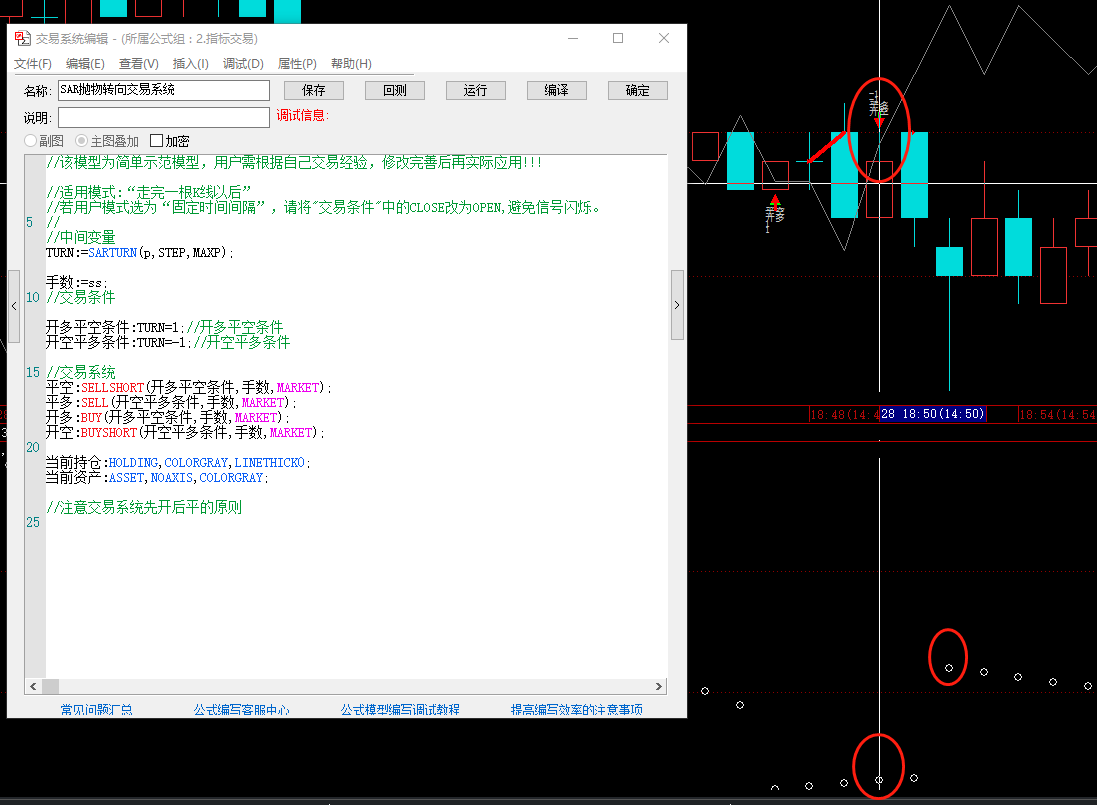
Task: Click the //中间变量 comment line
Action: [x=80, y=237]
